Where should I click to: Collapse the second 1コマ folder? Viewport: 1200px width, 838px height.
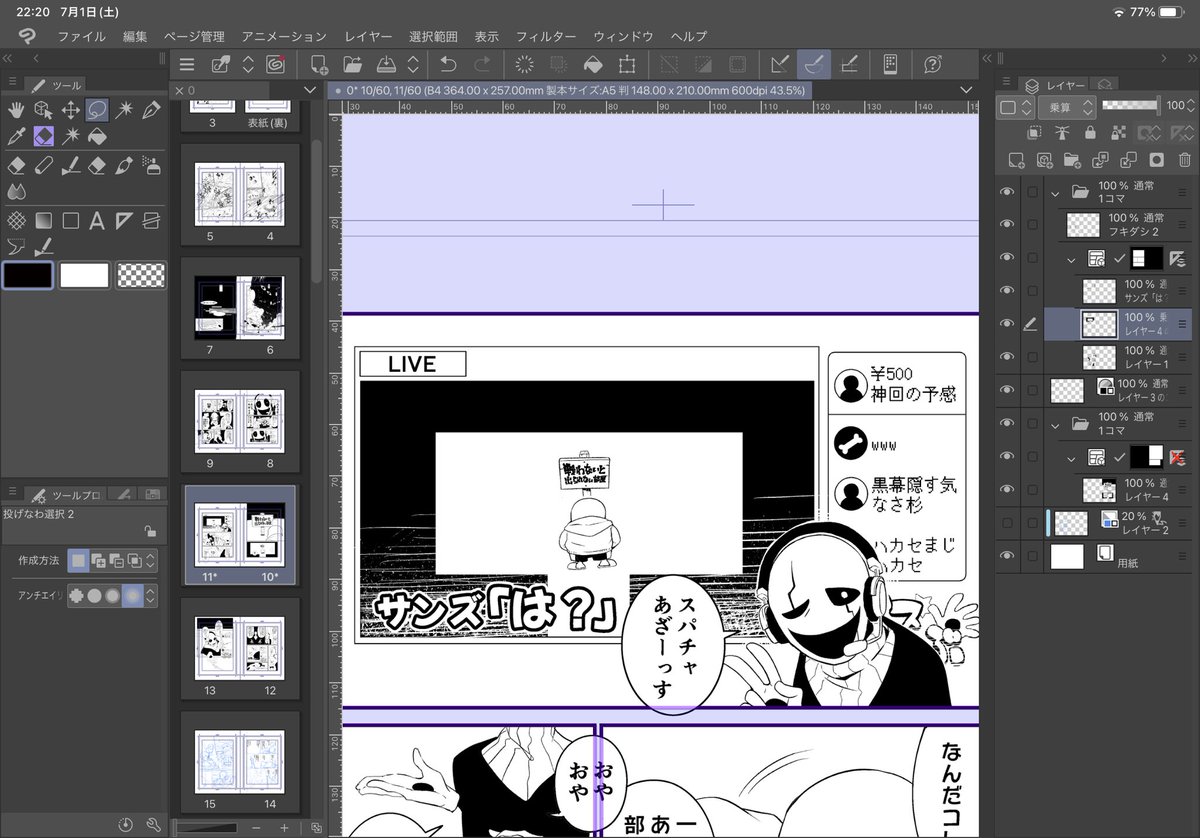(1055, 424)
